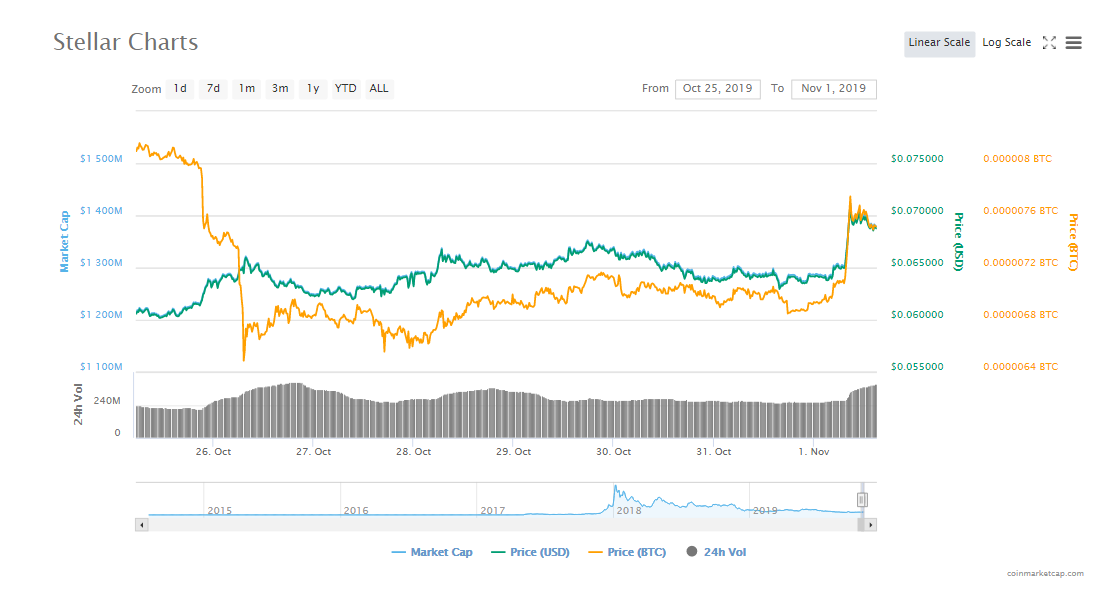Click the 0.000008 BTC axis label
Viewport: 1102px width, 589px height.
tap(1017, 159)
